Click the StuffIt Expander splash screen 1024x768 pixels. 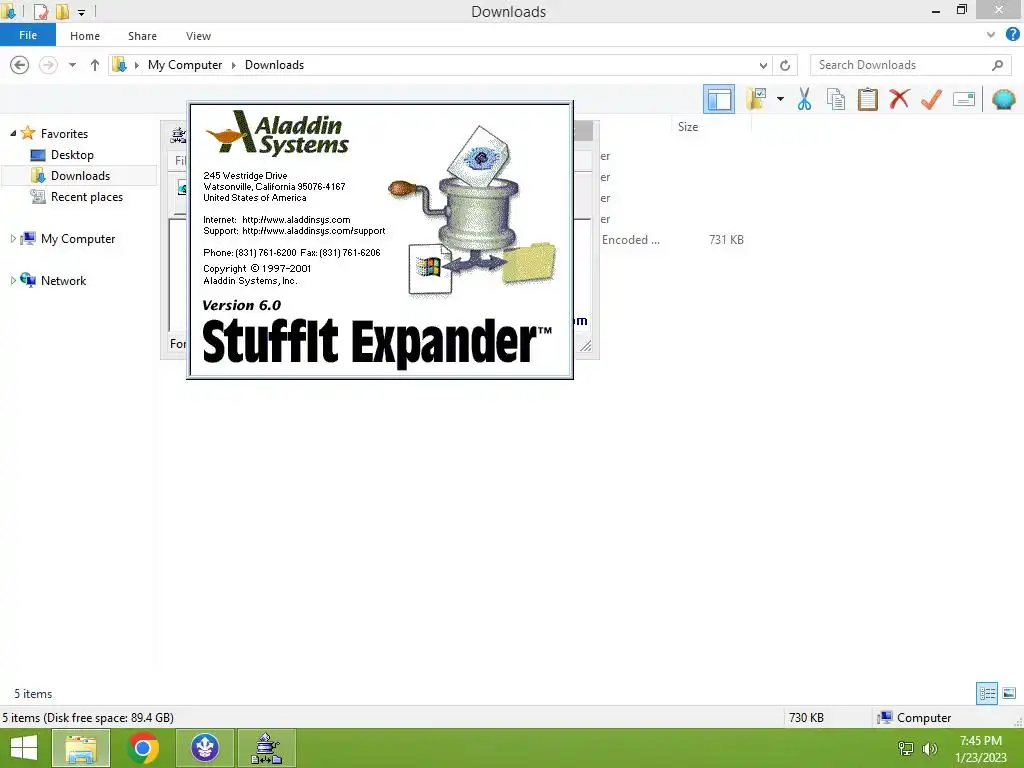tap(380, 240)
